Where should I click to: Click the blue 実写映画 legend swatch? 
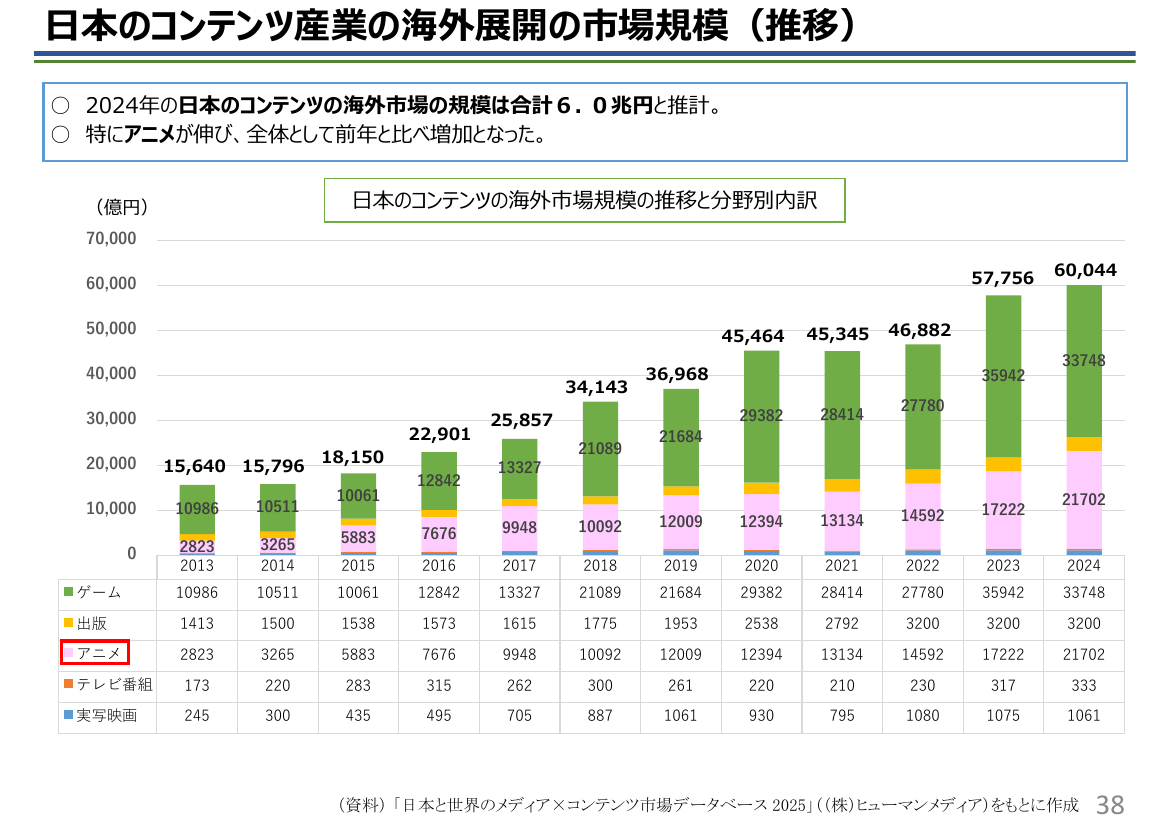pos(68,715)
